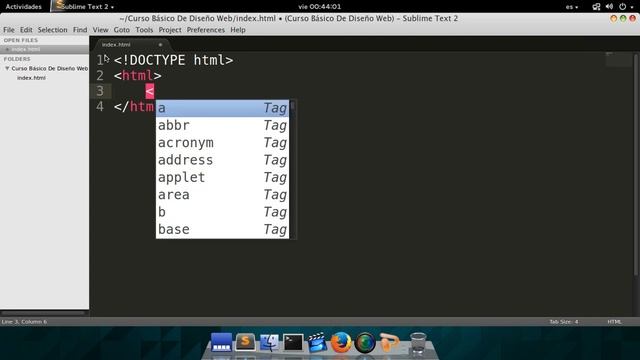
Task: Open the show-desktop icon in the dock
Action: pos(221,342)
